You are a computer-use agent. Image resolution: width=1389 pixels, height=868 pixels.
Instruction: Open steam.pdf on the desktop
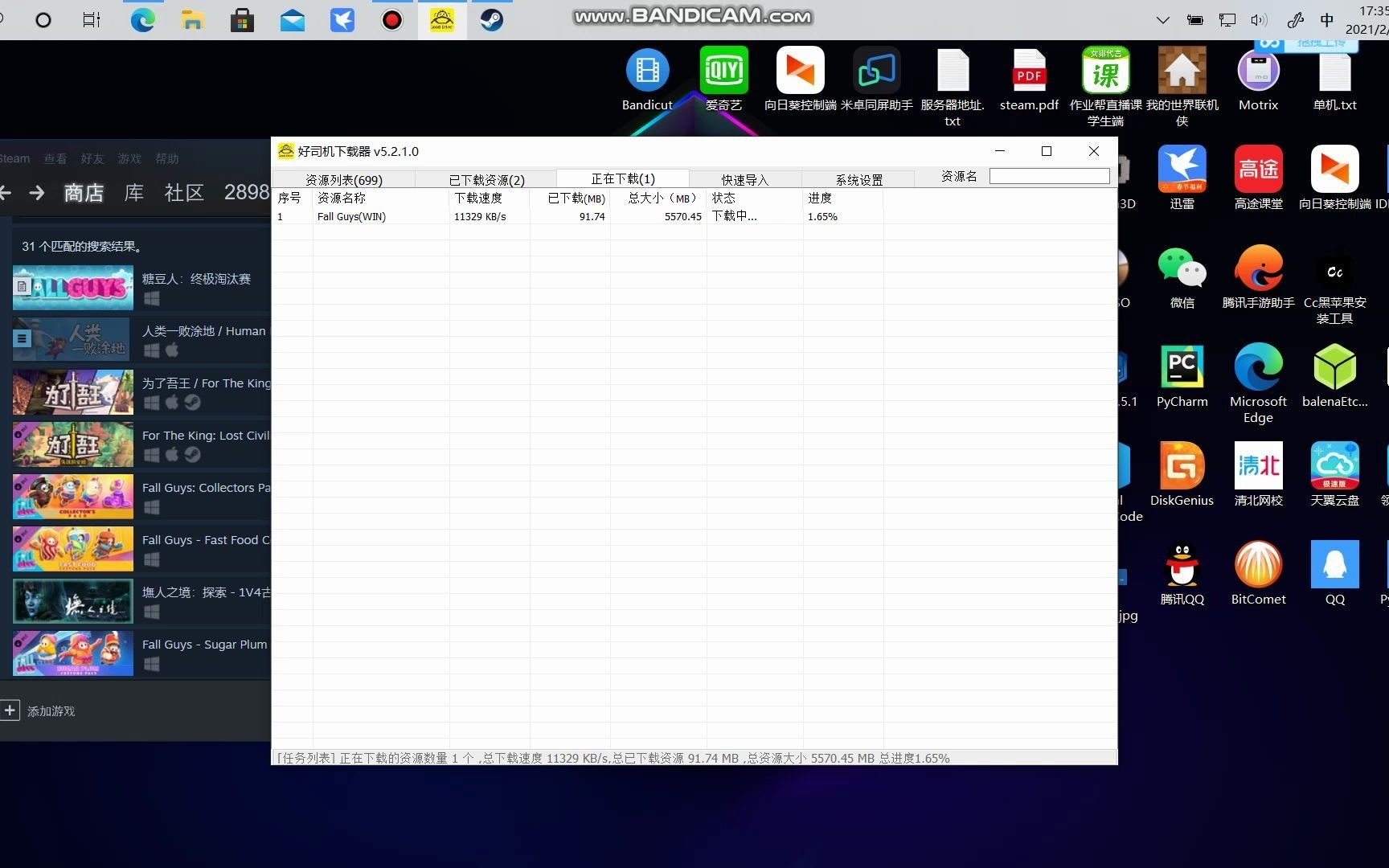[x=1029, y=79]
